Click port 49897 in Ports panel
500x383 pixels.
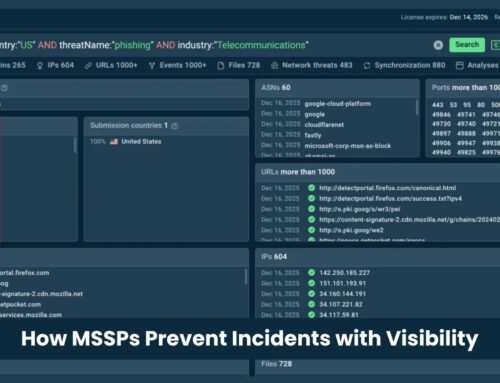coord(441,134)
